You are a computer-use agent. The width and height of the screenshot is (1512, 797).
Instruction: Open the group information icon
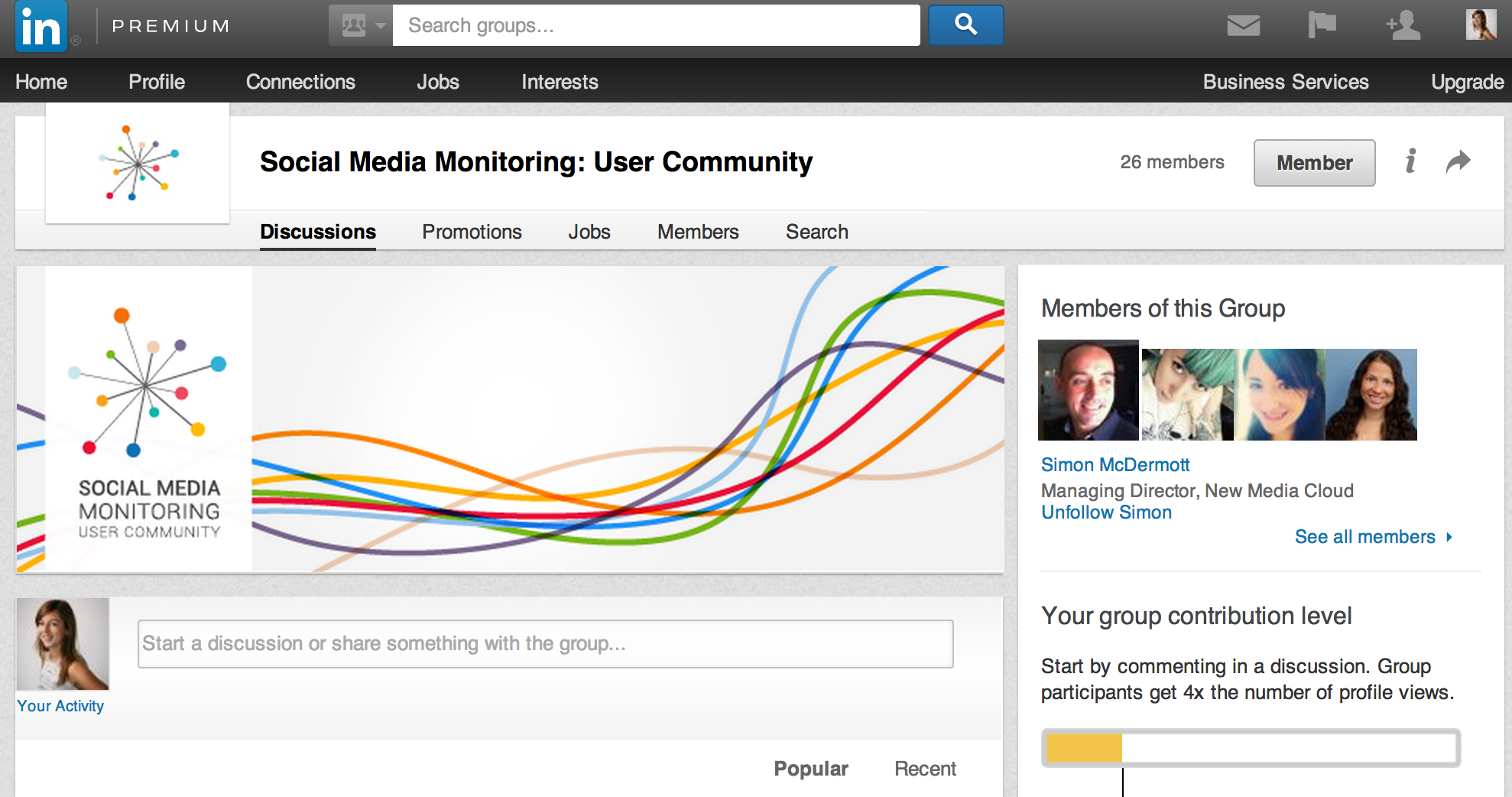coord(1410,161)
